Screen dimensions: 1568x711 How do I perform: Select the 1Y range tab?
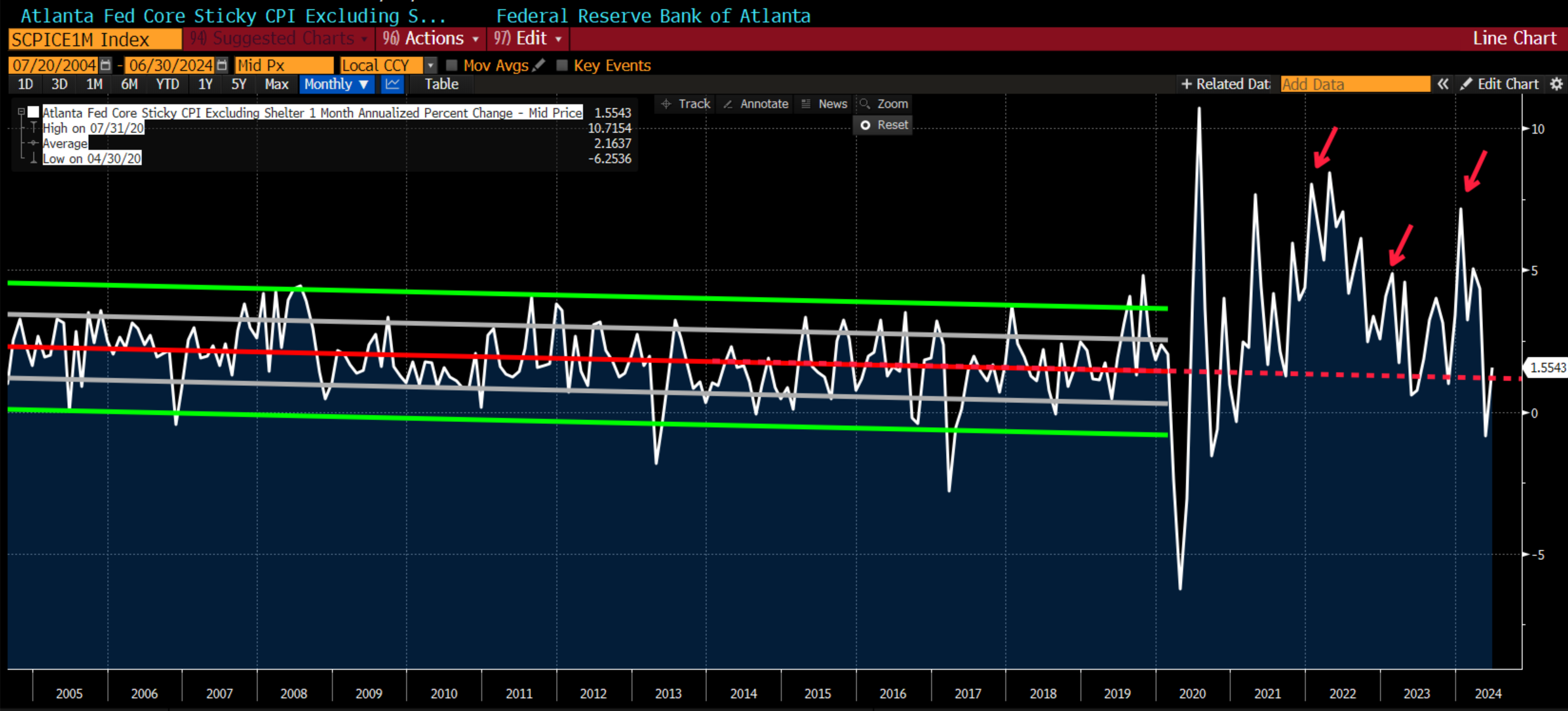point(205,84)
